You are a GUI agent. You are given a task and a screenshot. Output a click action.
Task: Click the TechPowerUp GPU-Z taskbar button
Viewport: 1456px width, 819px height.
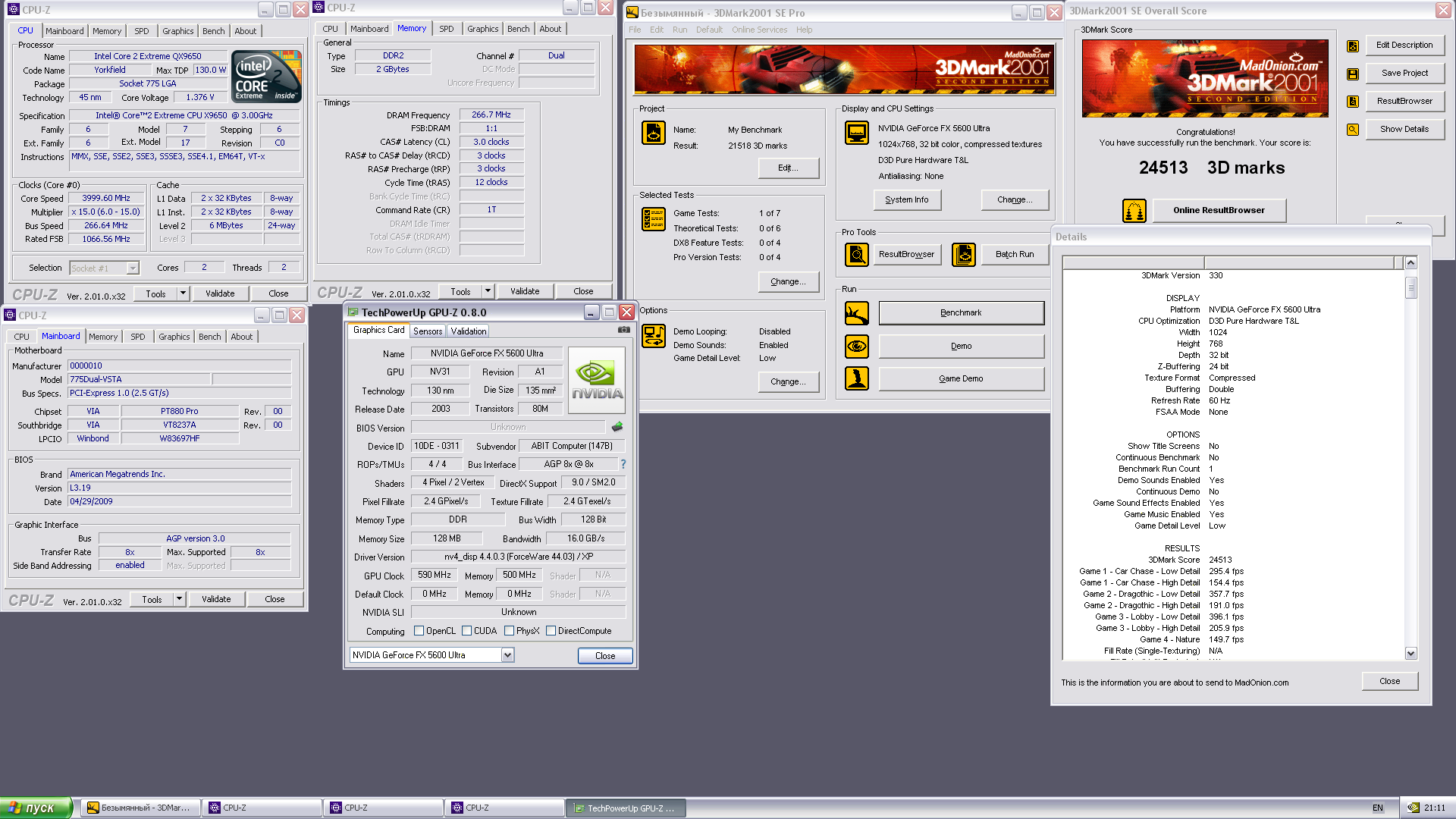point(626,808)
